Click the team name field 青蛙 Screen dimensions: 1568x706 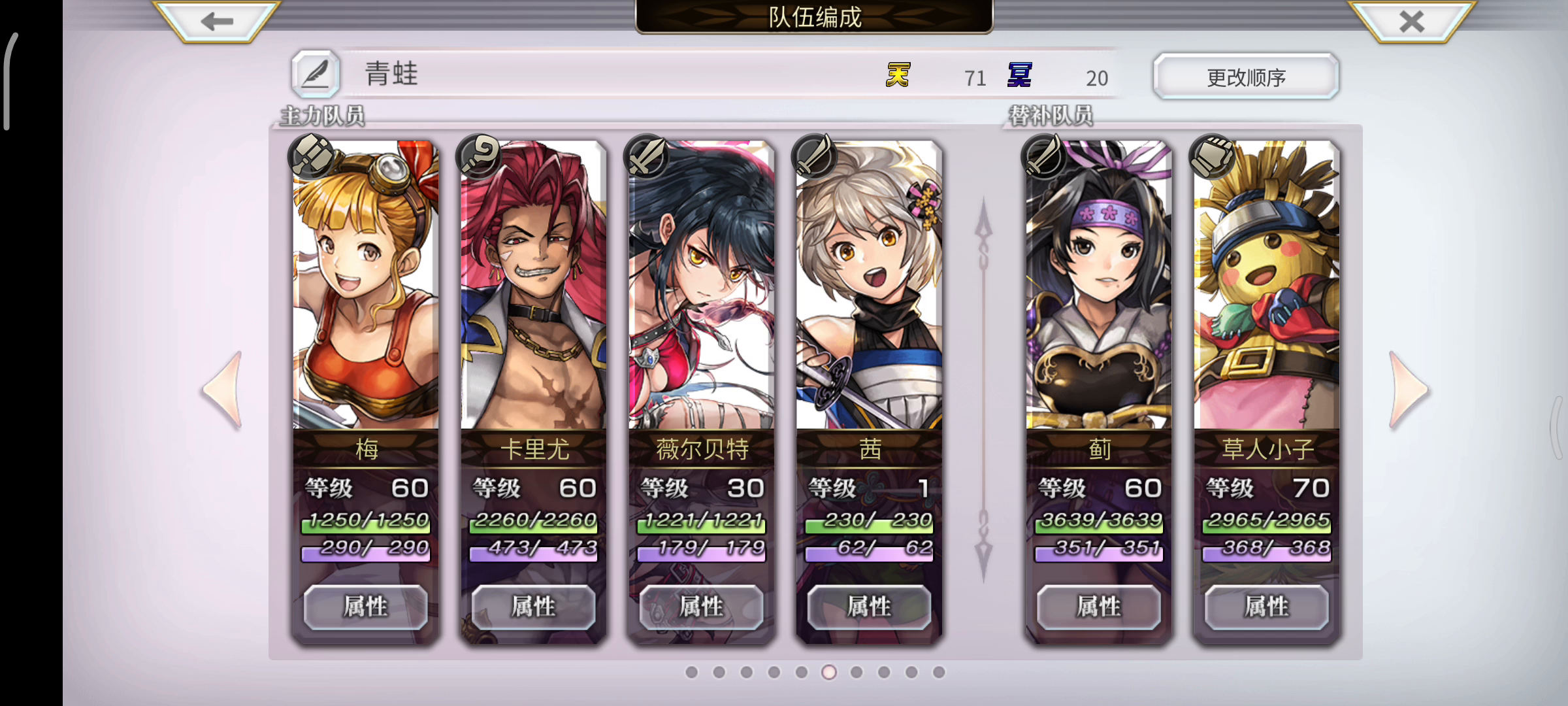click(x=614, y=74)
